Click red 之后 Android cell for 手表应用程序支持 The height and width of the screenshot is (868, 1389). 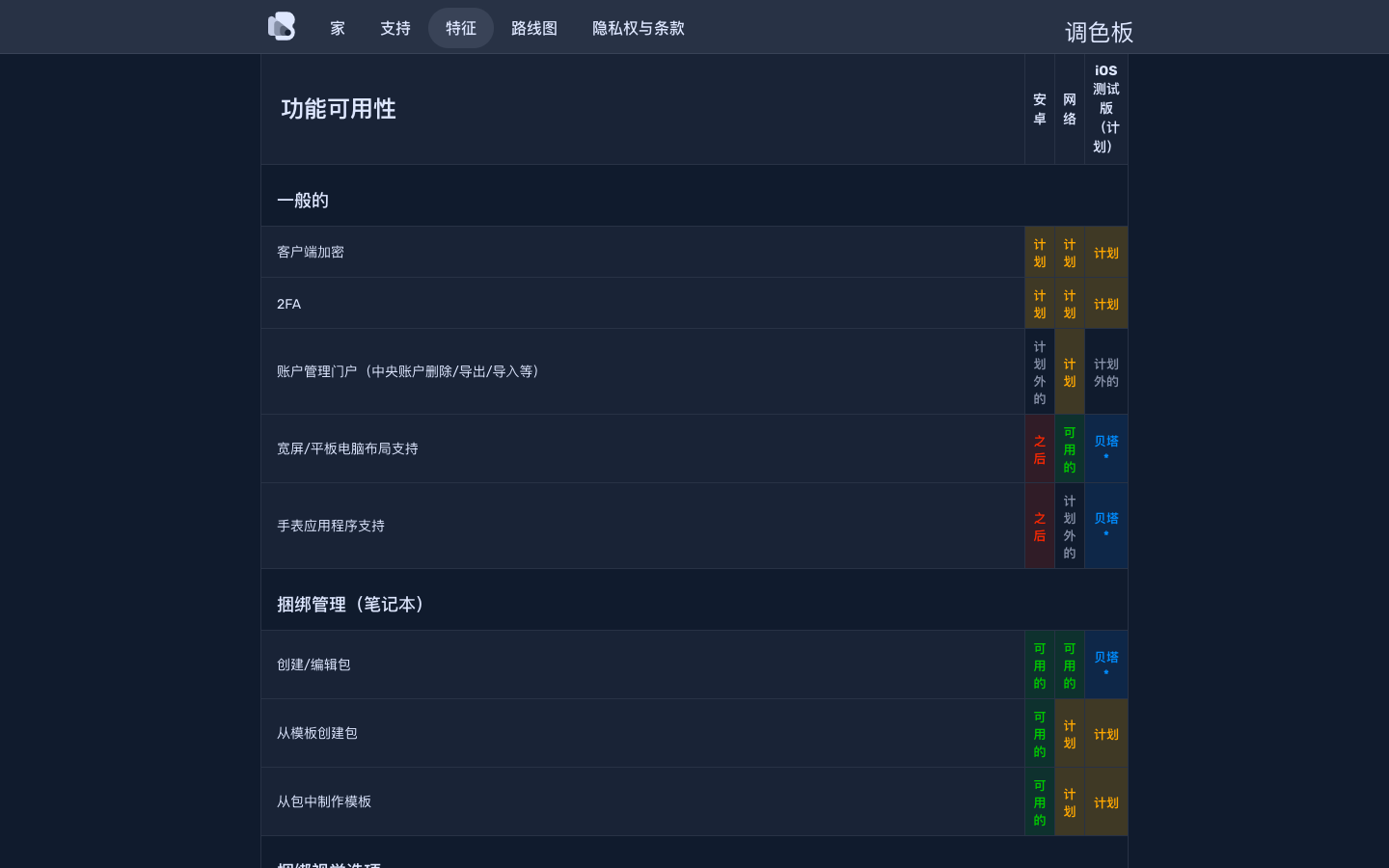pos(1040,527)
